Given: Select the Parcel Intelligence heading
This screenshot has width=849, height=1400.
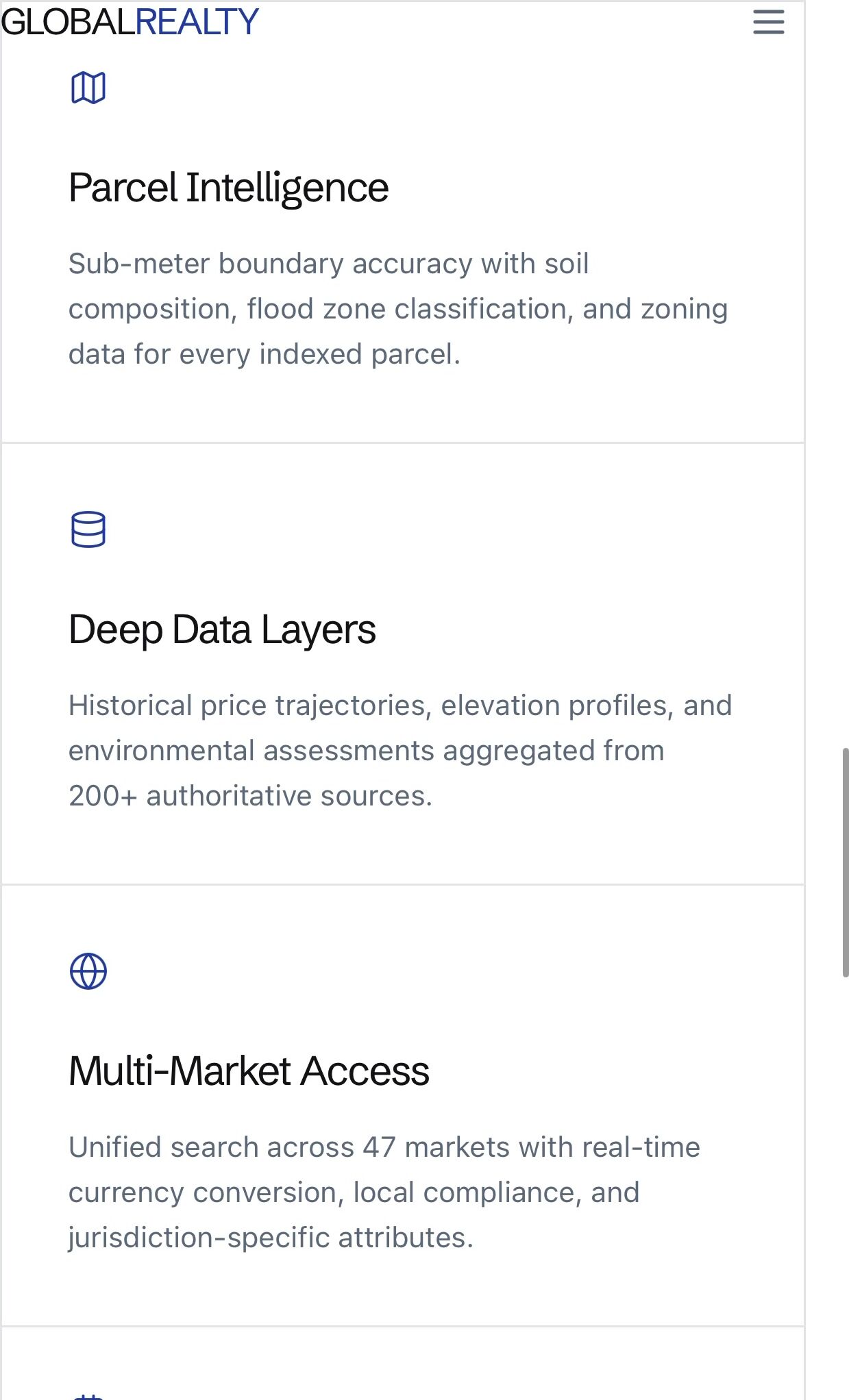Looking at the screenshot, I should pos(228,188).
